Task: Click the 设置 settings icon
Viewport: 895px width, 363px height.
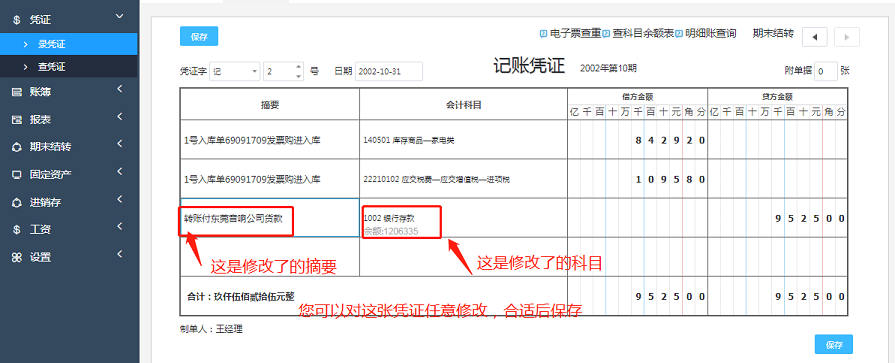Action: click(x=17, y=257)
